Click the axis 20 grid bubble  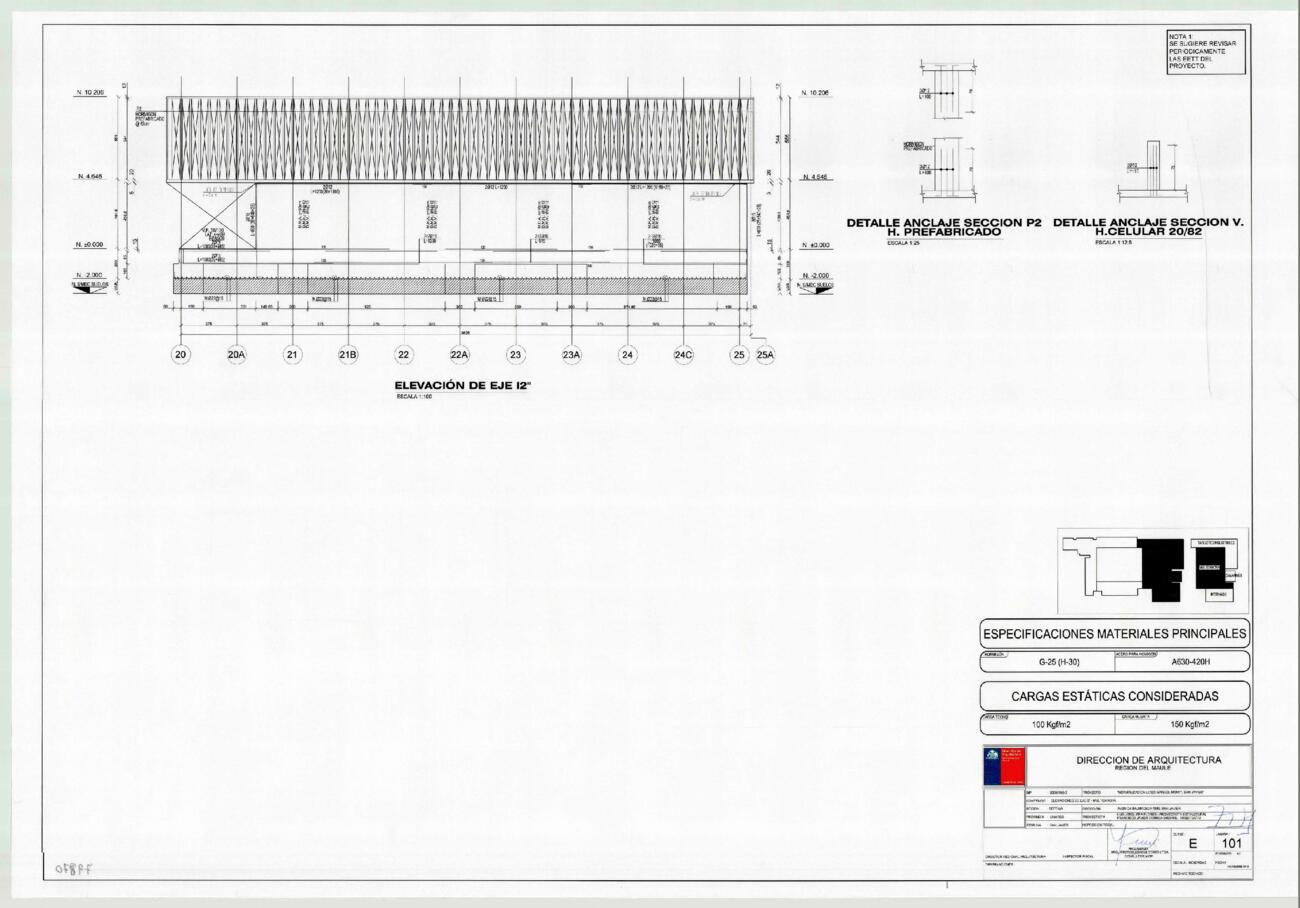[181, 355]
